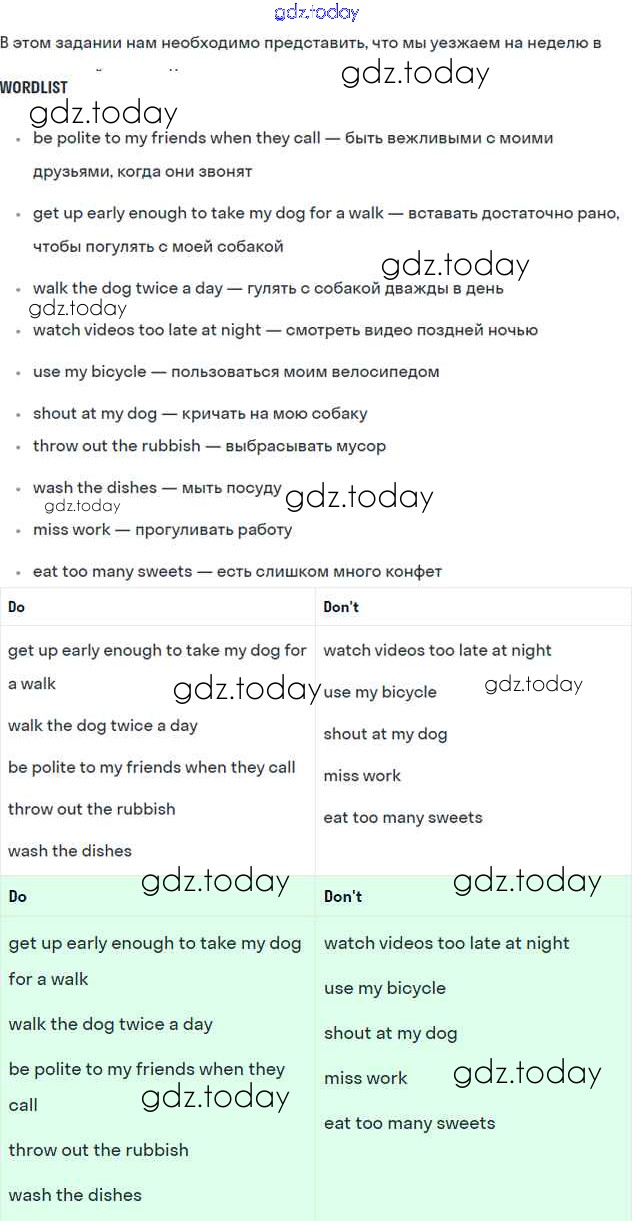Click 'walk the dog twice a day' in white table

click(103, 726)
